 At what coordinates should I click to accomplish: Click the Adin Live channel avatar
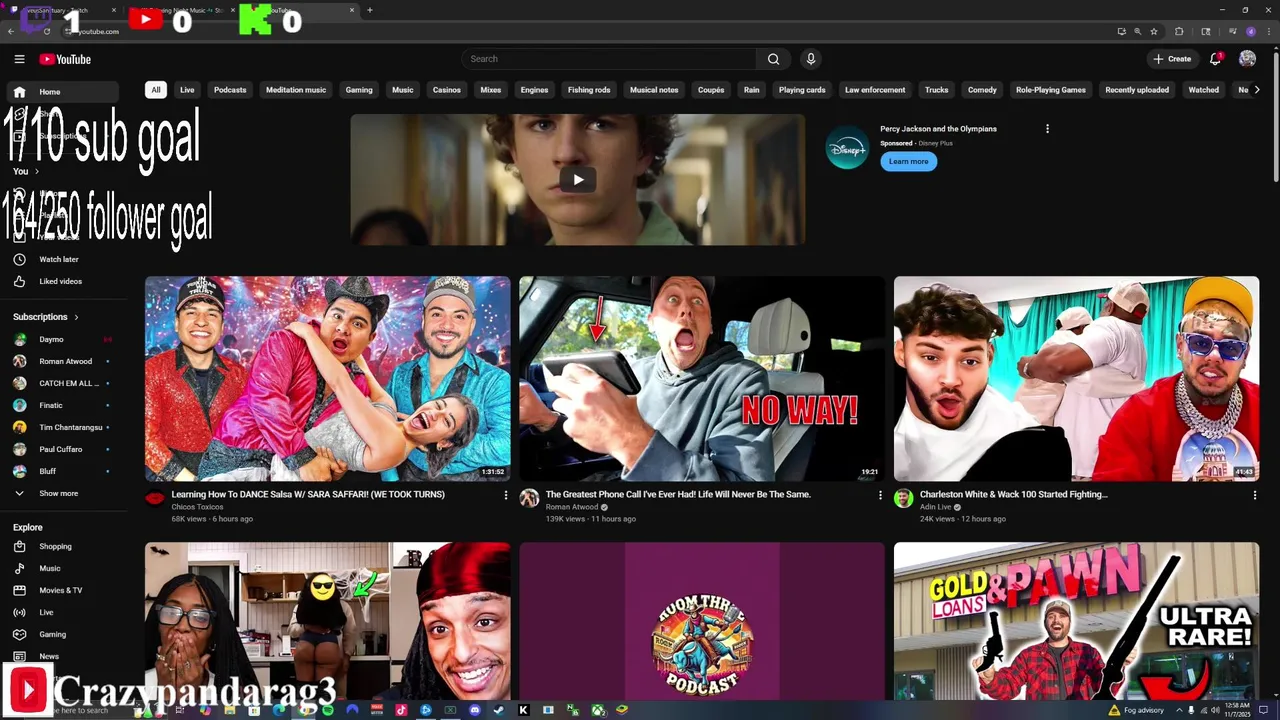tap(903, 498)
